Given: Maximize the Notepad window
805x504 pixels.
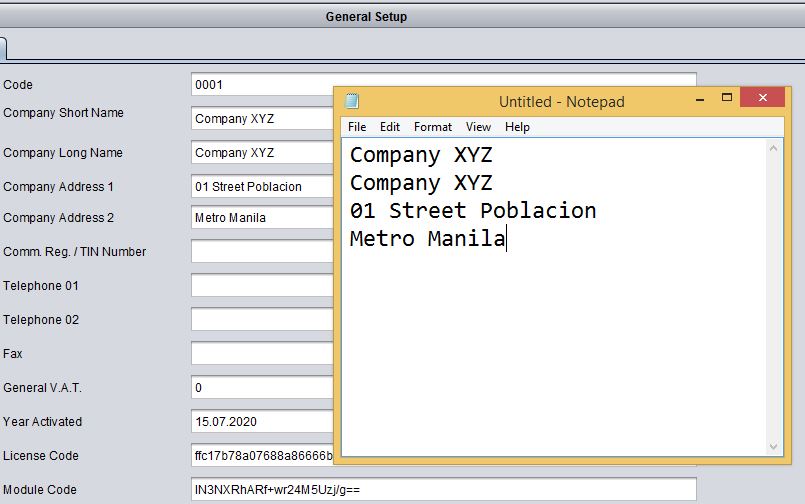Looking at the screenshot, I should 728,98.
